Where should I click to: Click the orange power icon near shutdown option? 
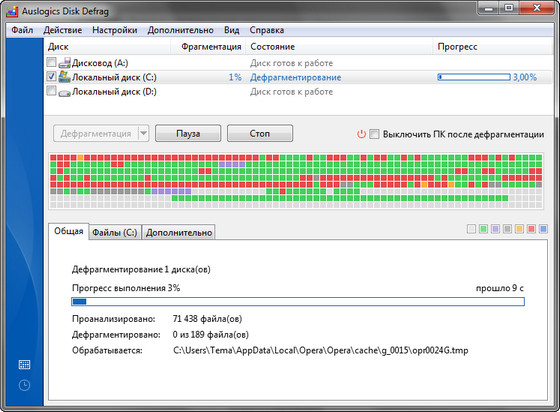point(361,134)
